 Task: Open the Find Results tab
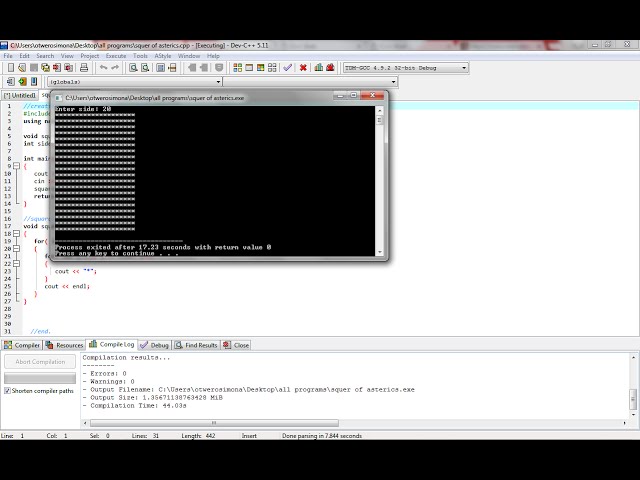point(196,345)
